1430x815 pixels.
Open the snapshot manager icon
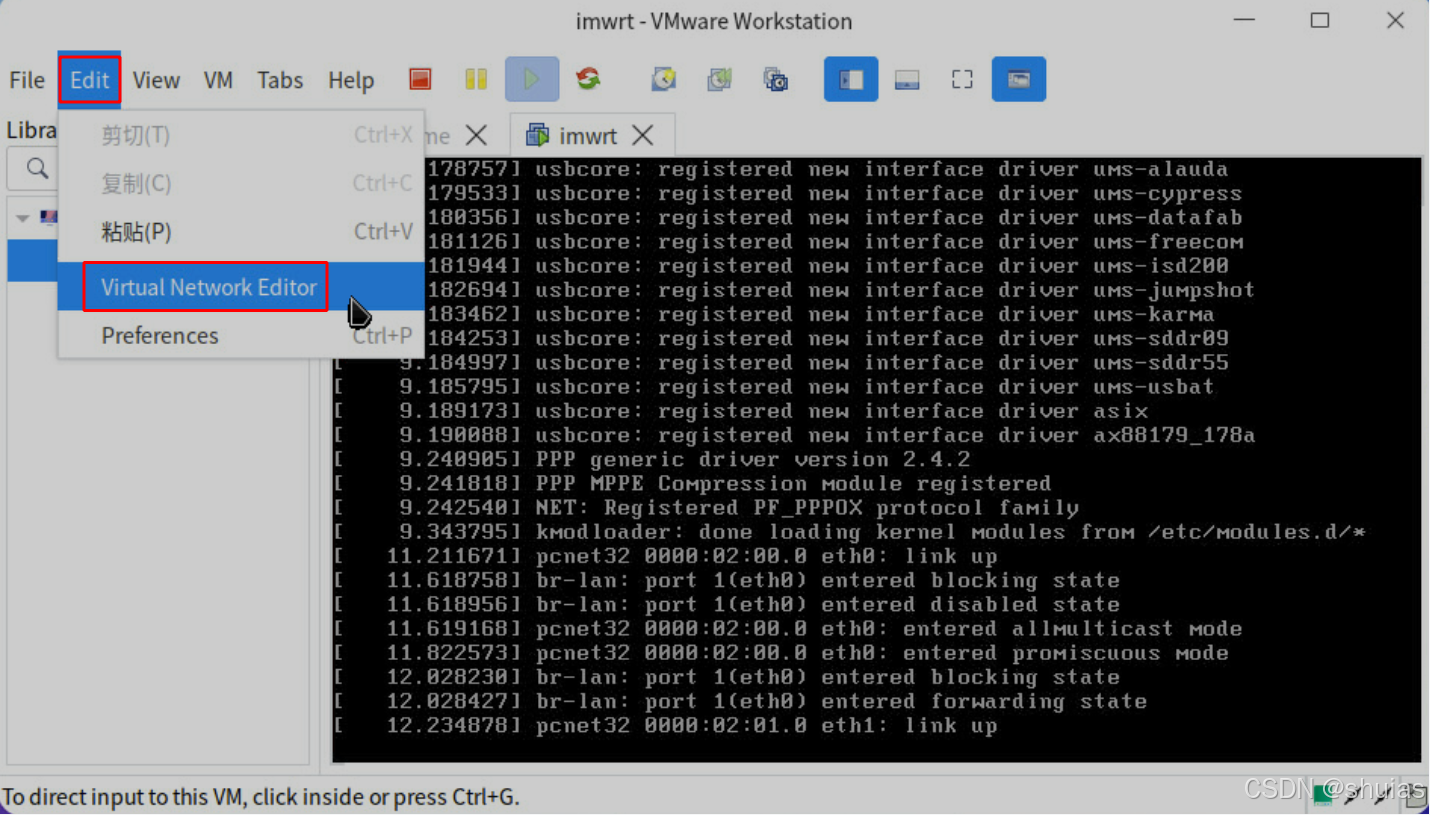click(x=775, y=79)
